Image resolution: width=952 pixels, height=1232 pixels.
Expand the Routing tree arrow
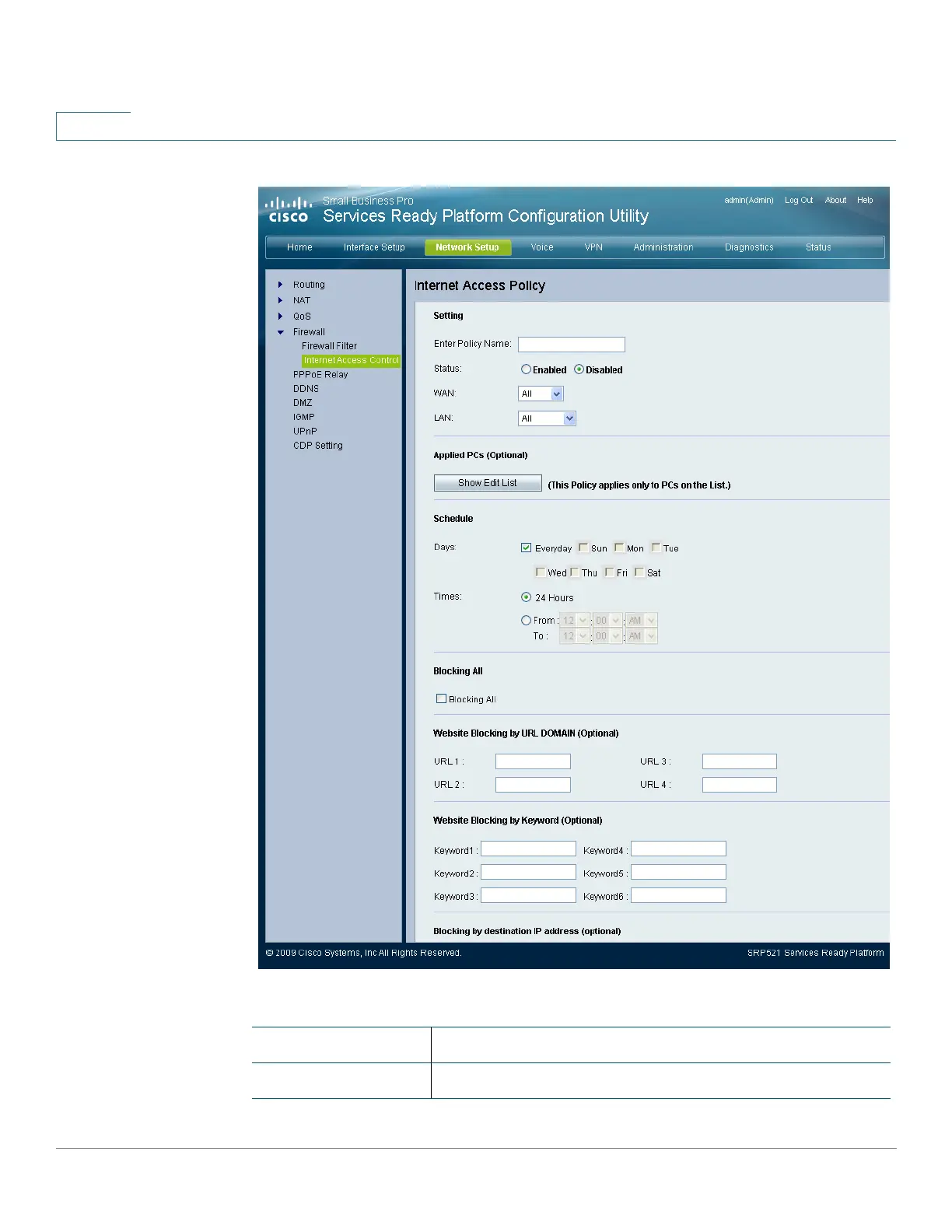tap(281, 285)
